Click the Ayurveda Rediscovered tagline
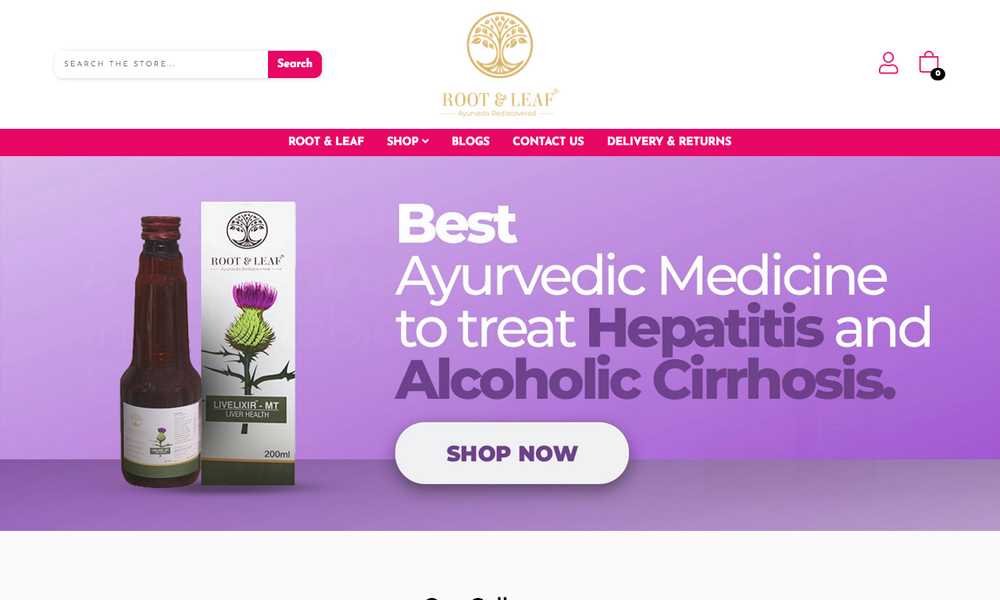Image resolution: width=1000 pixels, height=600 pixels. (497, 113)
